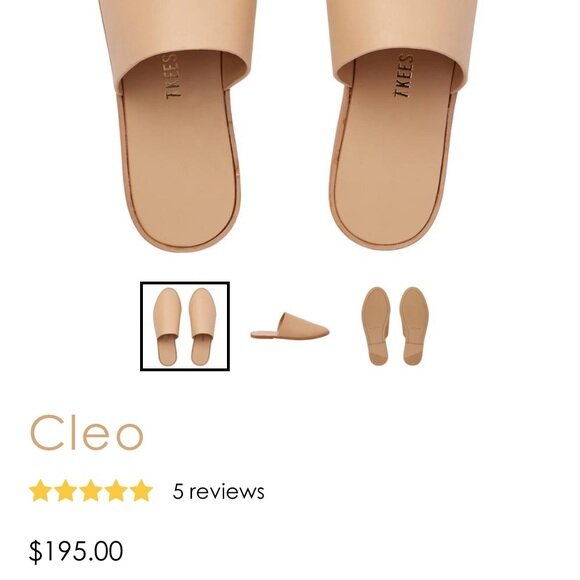Viewport: 580px width, 580px height.
Task: Click left slipper inside selected thumbnail
Action: pos(167,327)
